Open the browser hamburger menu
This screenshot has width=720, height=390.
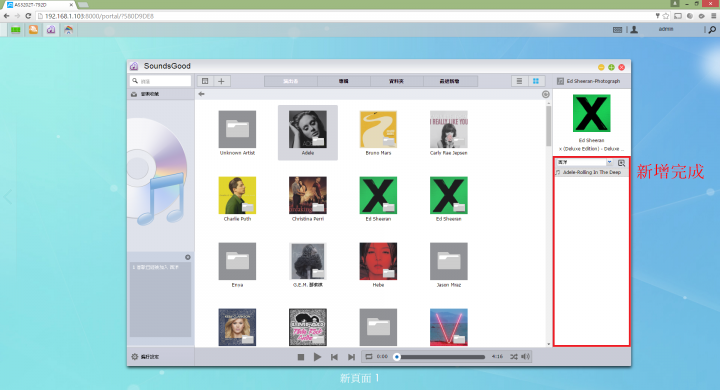(x=714, y=16)
